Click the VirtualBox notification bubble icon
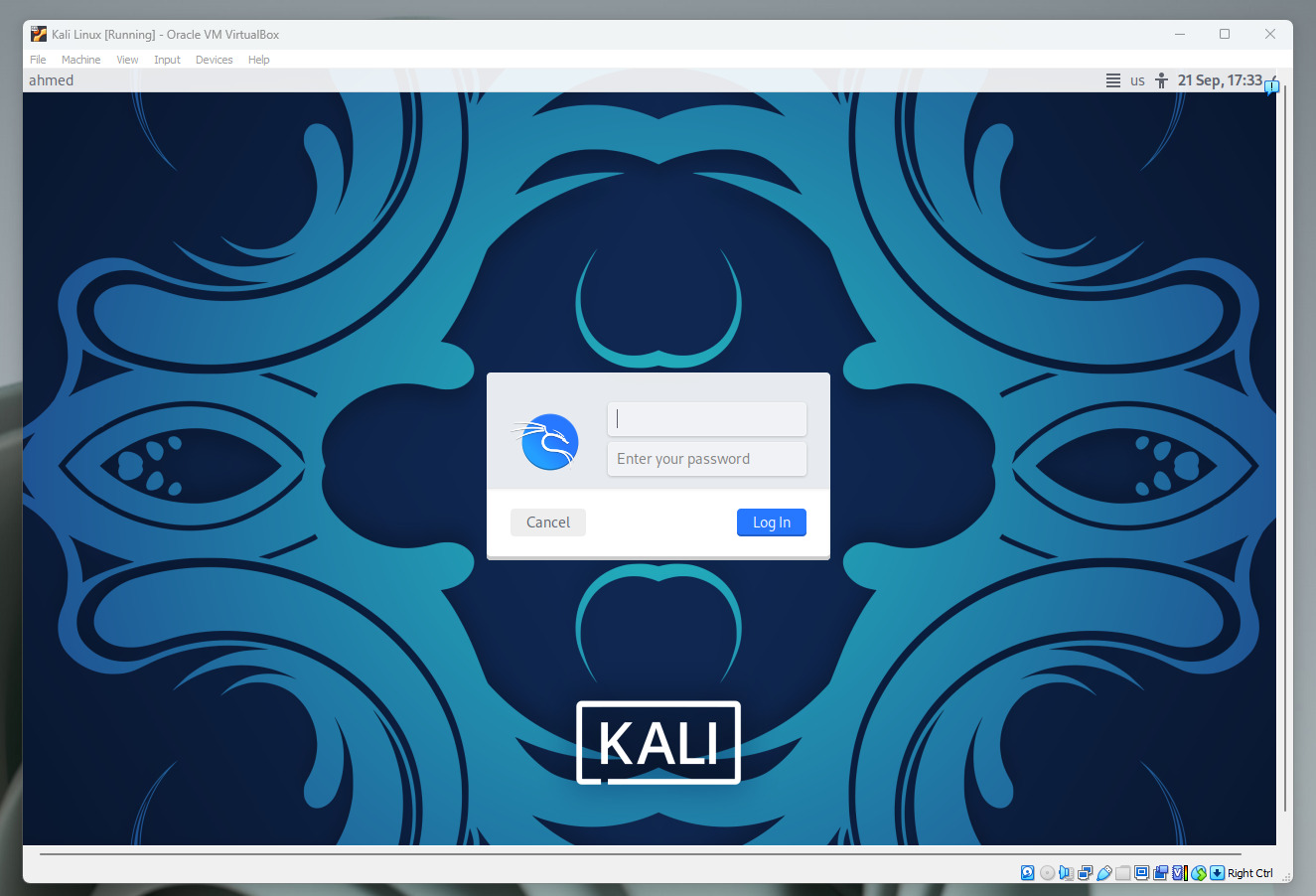The image size is (1316, 896). (x=1271, y=86)
